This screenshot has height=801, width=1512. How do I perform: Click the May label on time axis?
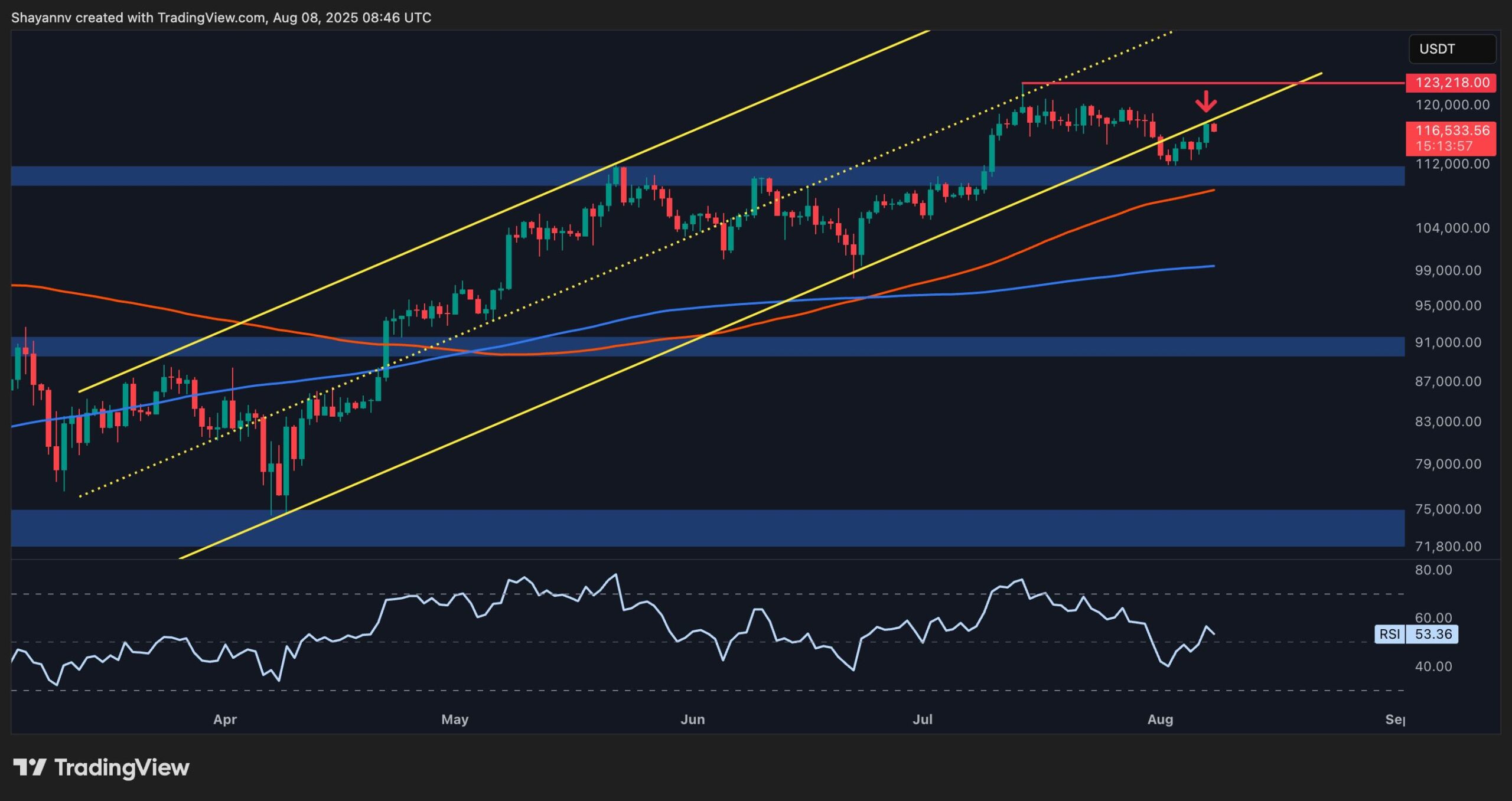[454, 720]
